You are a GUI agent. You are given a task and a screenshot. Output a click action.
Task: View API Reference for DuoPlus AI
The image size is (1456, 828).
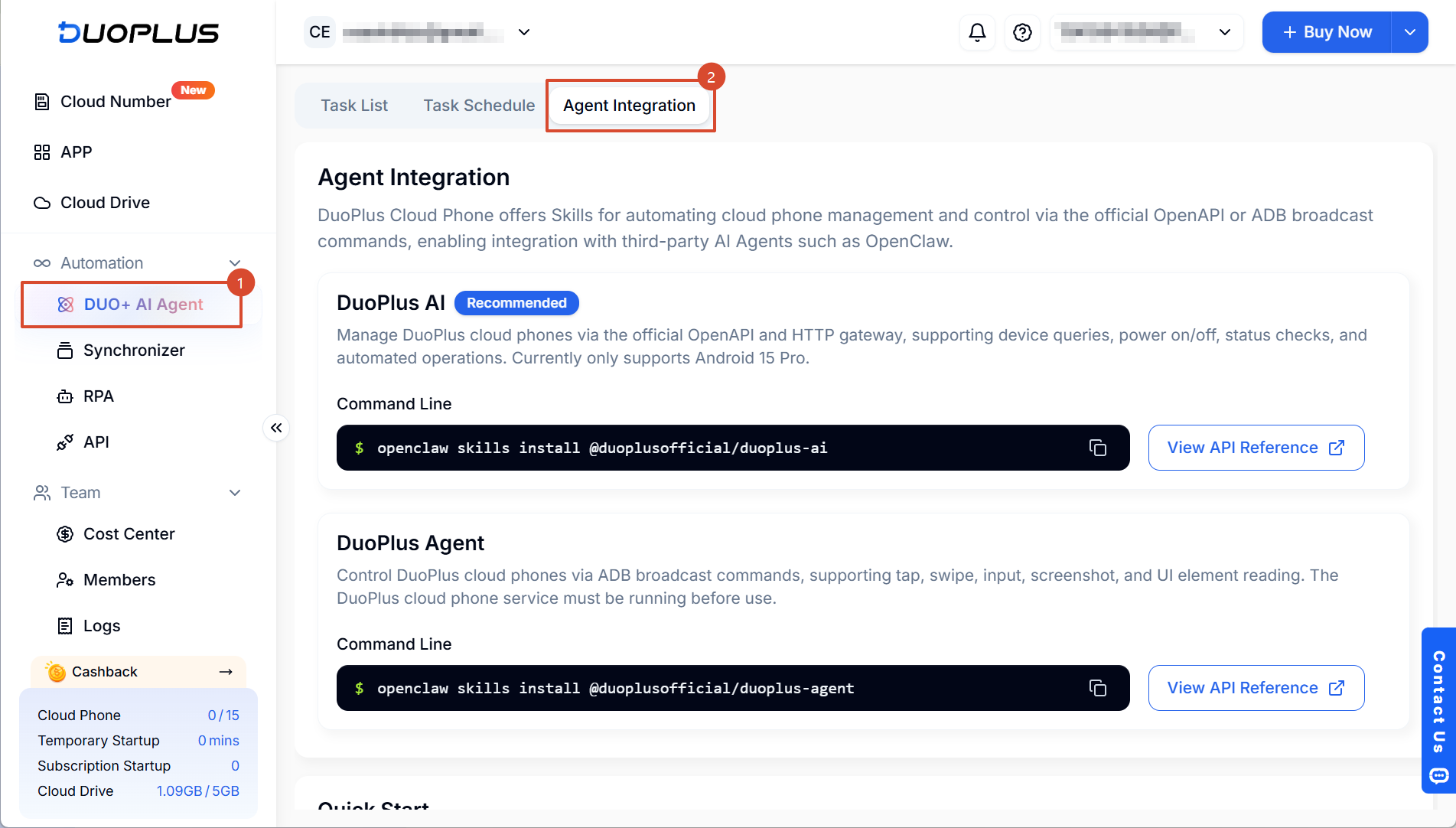pos(1256,448)
